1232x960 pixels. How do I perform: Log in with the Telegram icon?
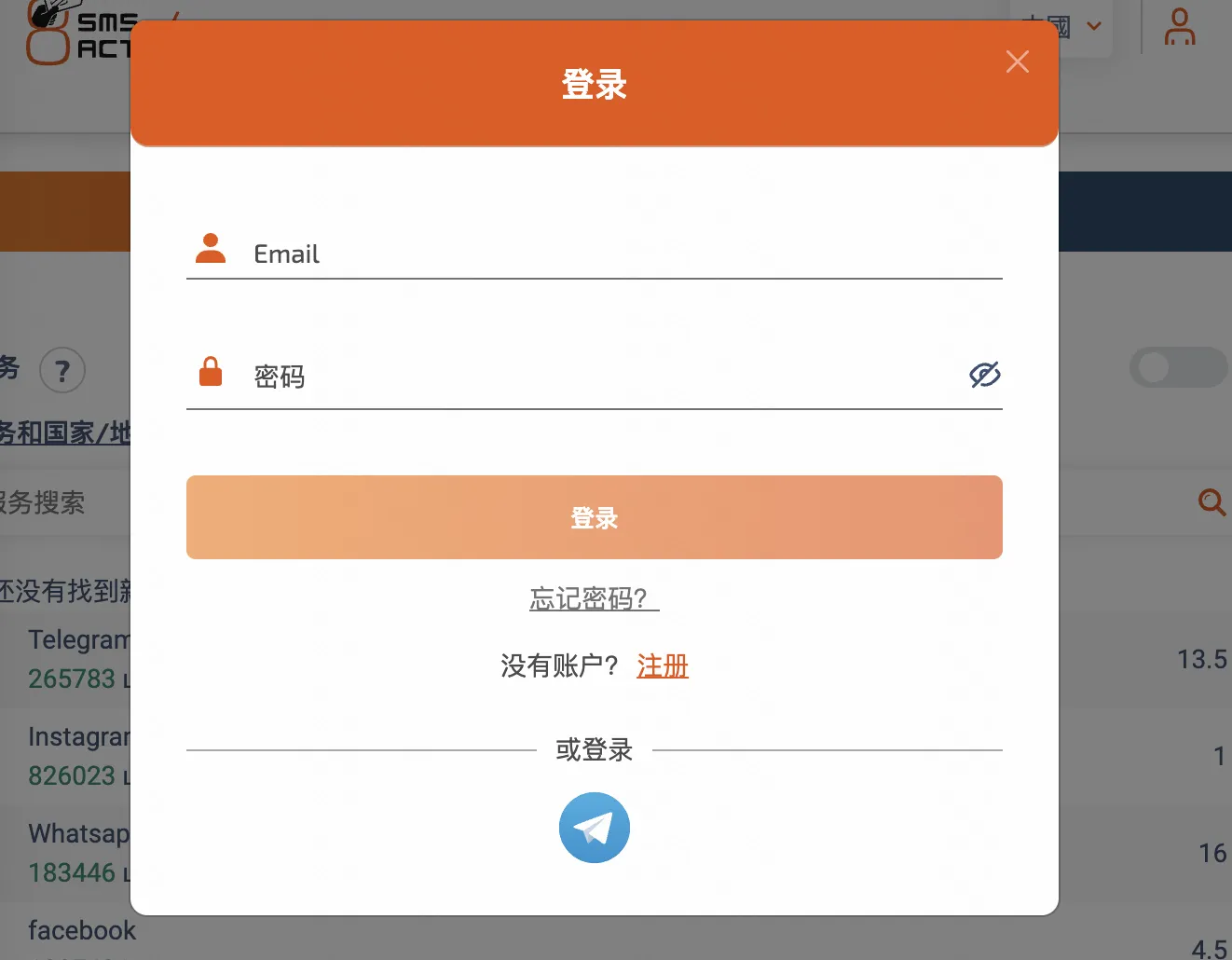pos(595,828)
